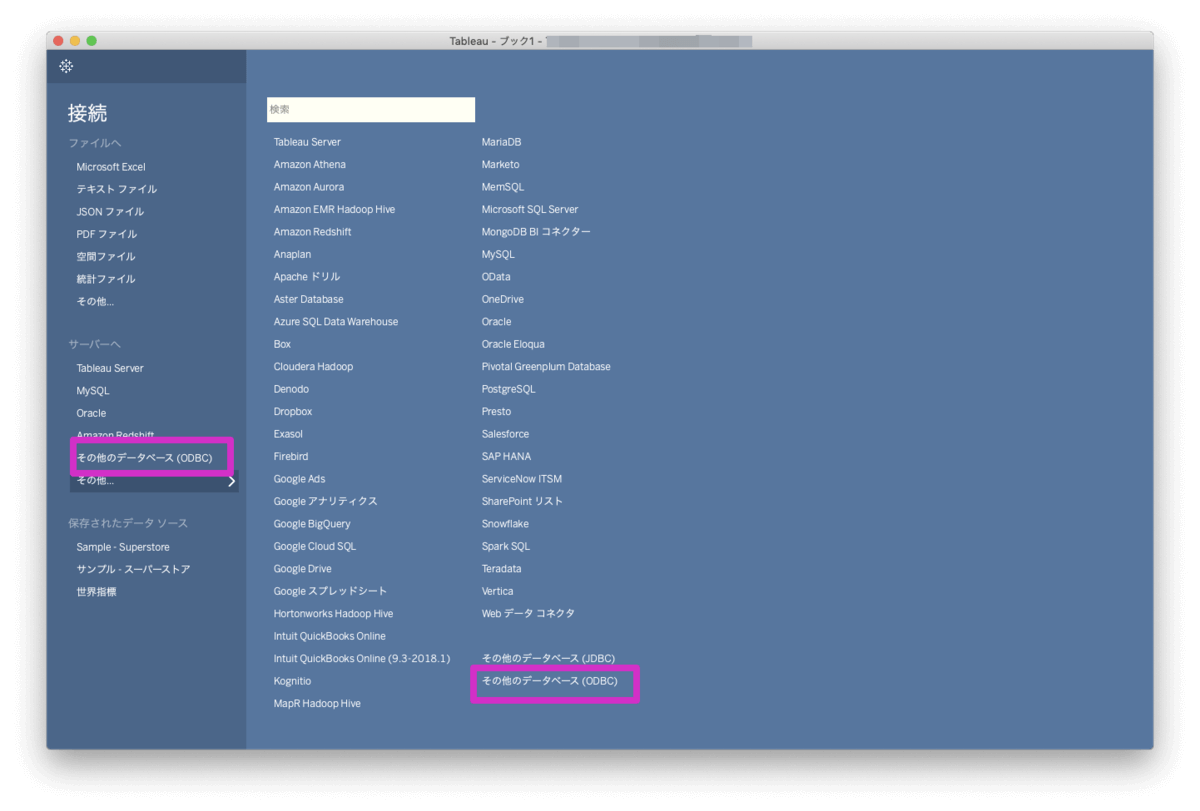Choose JSON ファイル connection
Image resolution: width=1200 pixels, height=811 pixels.
[110, 212]
